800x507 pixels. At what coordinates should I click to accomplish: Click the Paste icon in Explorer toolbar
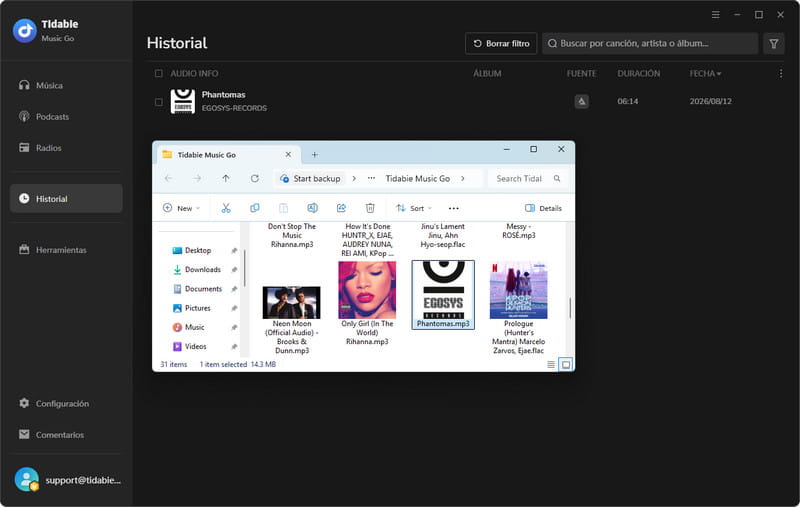(x=283, y=208)
